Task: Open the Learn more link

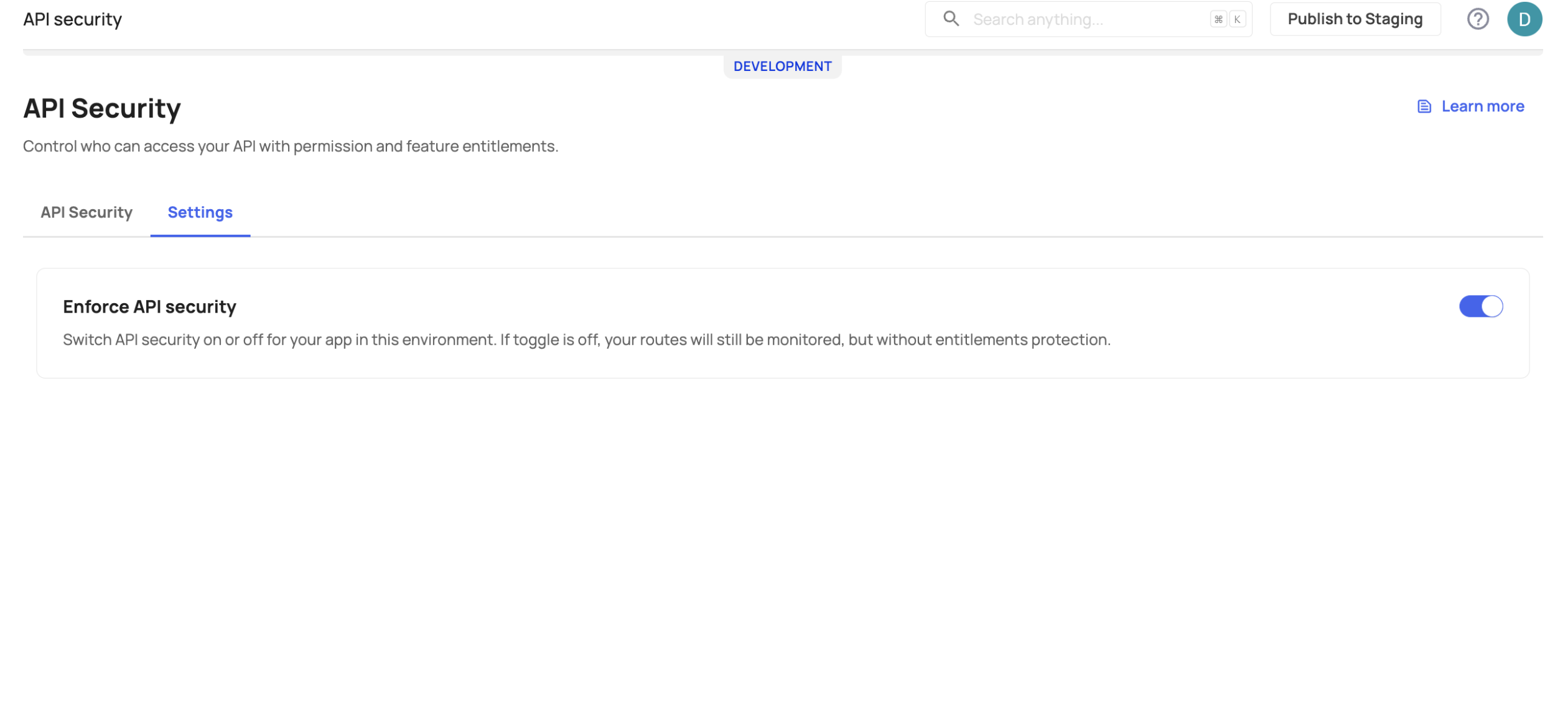Action: pos(1482,106)
